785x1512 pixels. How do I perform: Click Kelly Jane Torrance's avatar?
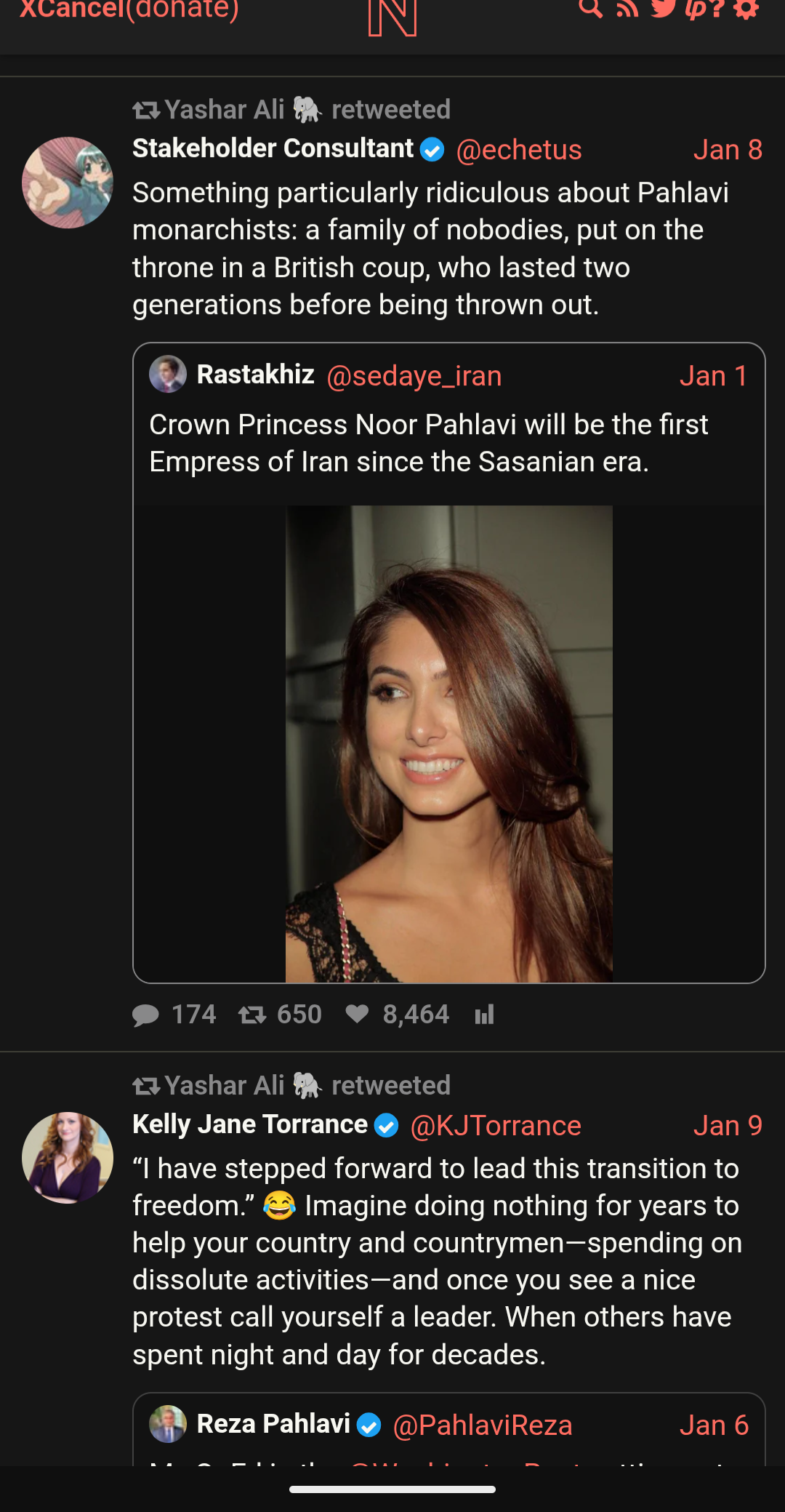pyautogui.click(x=68, y=1157)
